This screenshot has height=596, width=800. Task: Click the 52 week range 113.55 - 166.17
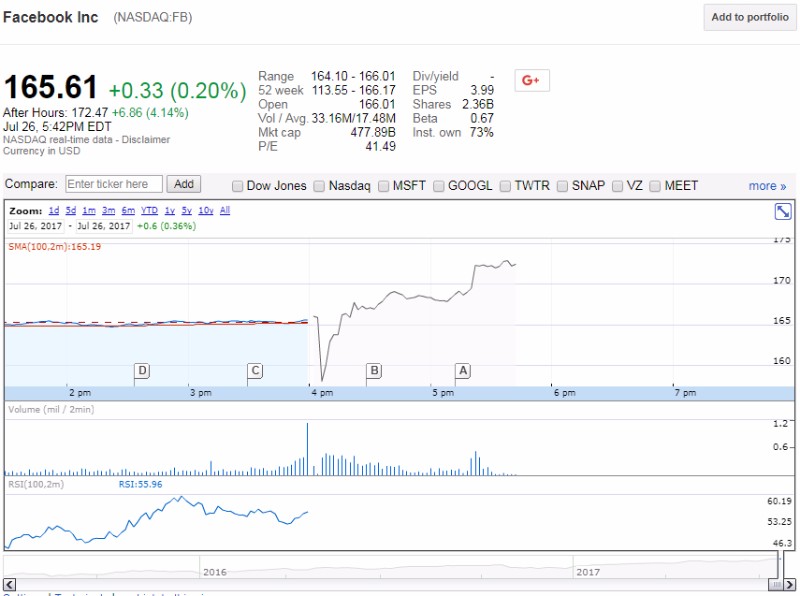click(x=354, y=90)
